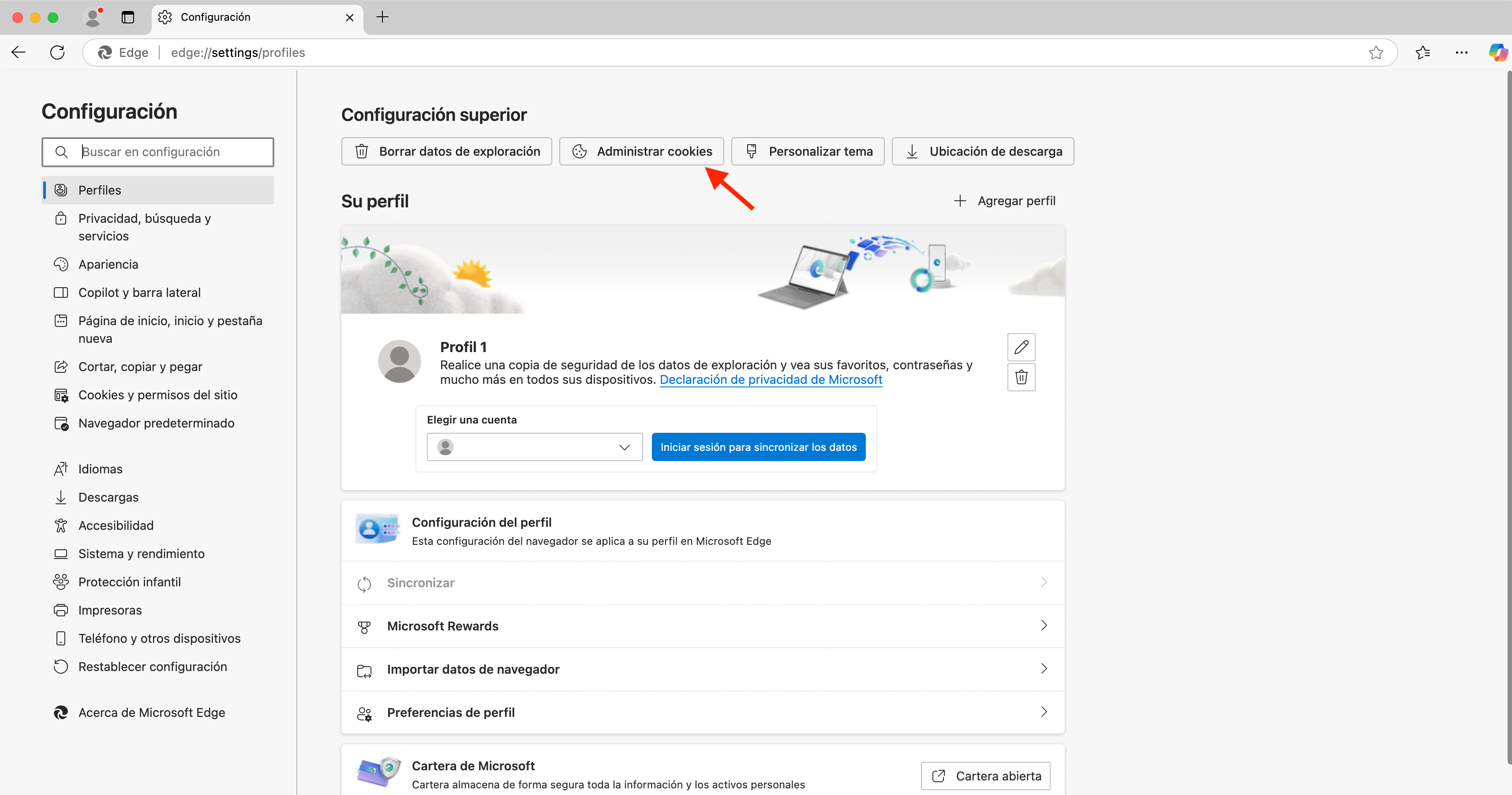The image size is (1512, 795).
Task: Edit profile using the pencil icon
Action: pyautogui.click(x=1021, y=347)
